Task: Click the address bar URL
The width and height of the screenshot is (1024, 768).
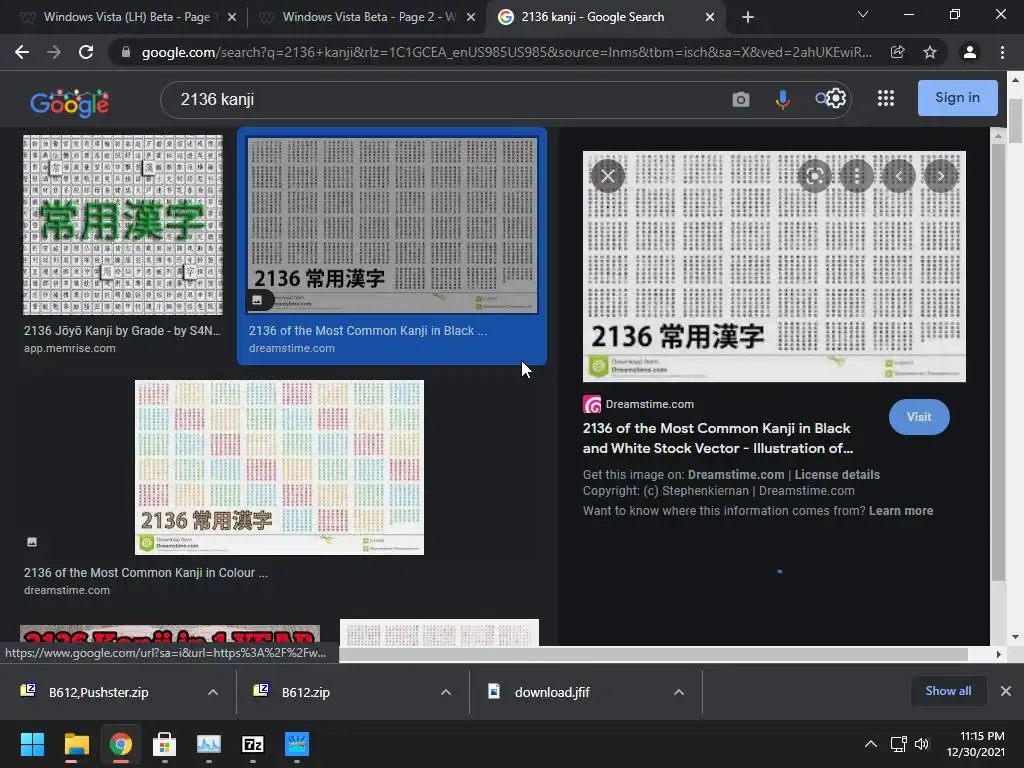Action: tap(506, 52)
